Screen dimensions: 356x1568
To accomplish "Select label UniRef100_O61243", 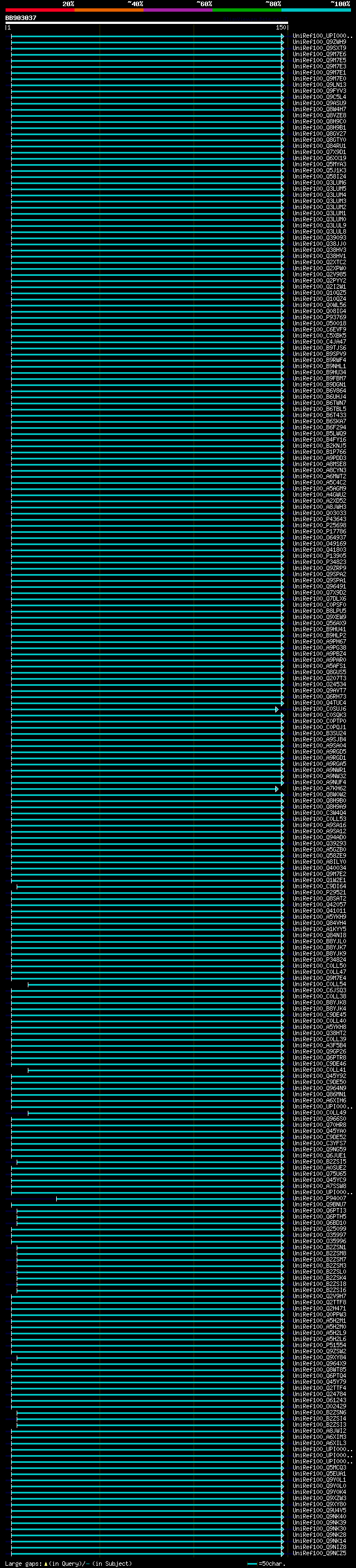I will point(319,1401).
